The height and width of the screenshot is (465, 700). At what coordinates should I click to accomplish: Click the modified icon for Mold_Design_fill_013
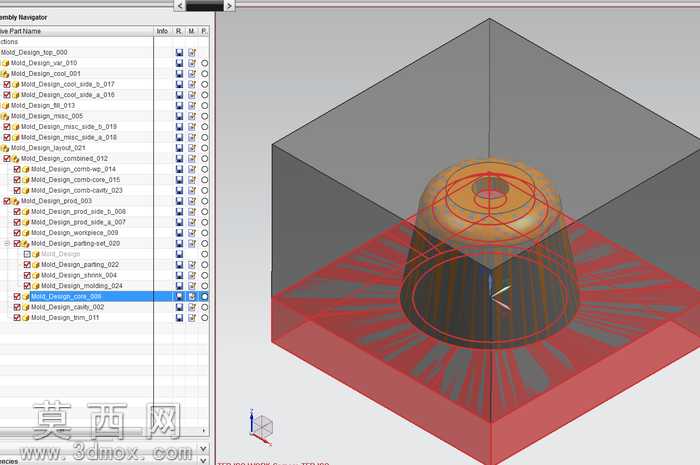192,106
